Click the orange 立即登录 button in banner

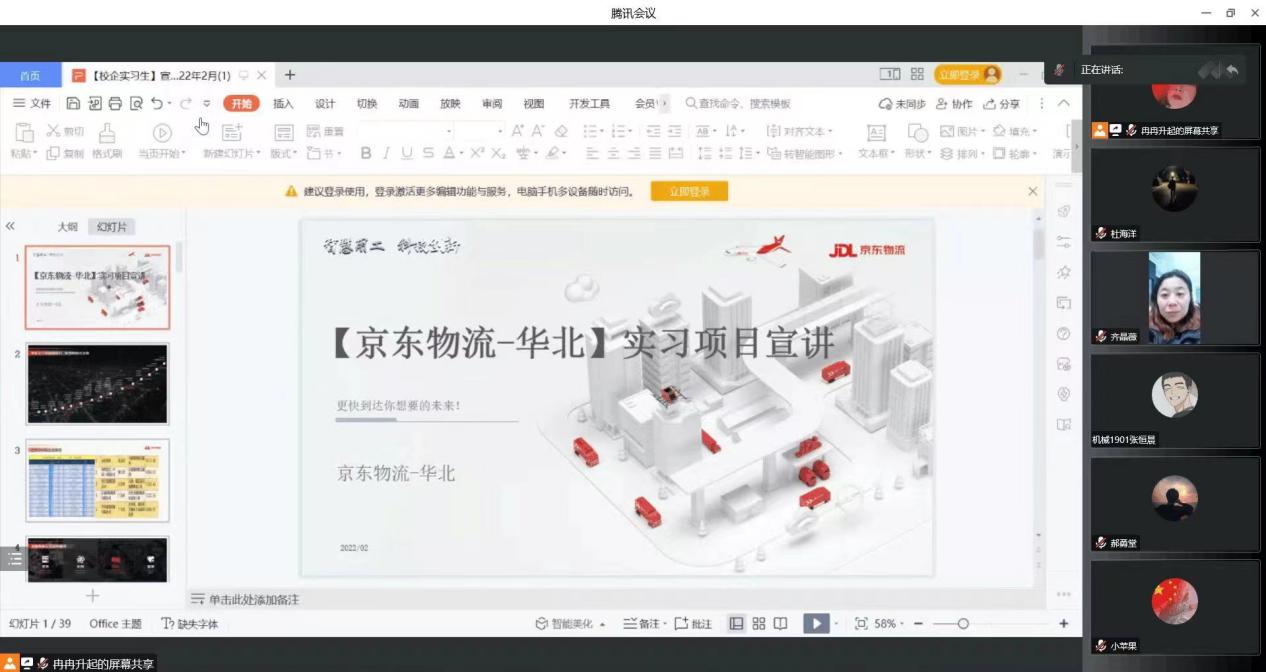click(689, 191)
